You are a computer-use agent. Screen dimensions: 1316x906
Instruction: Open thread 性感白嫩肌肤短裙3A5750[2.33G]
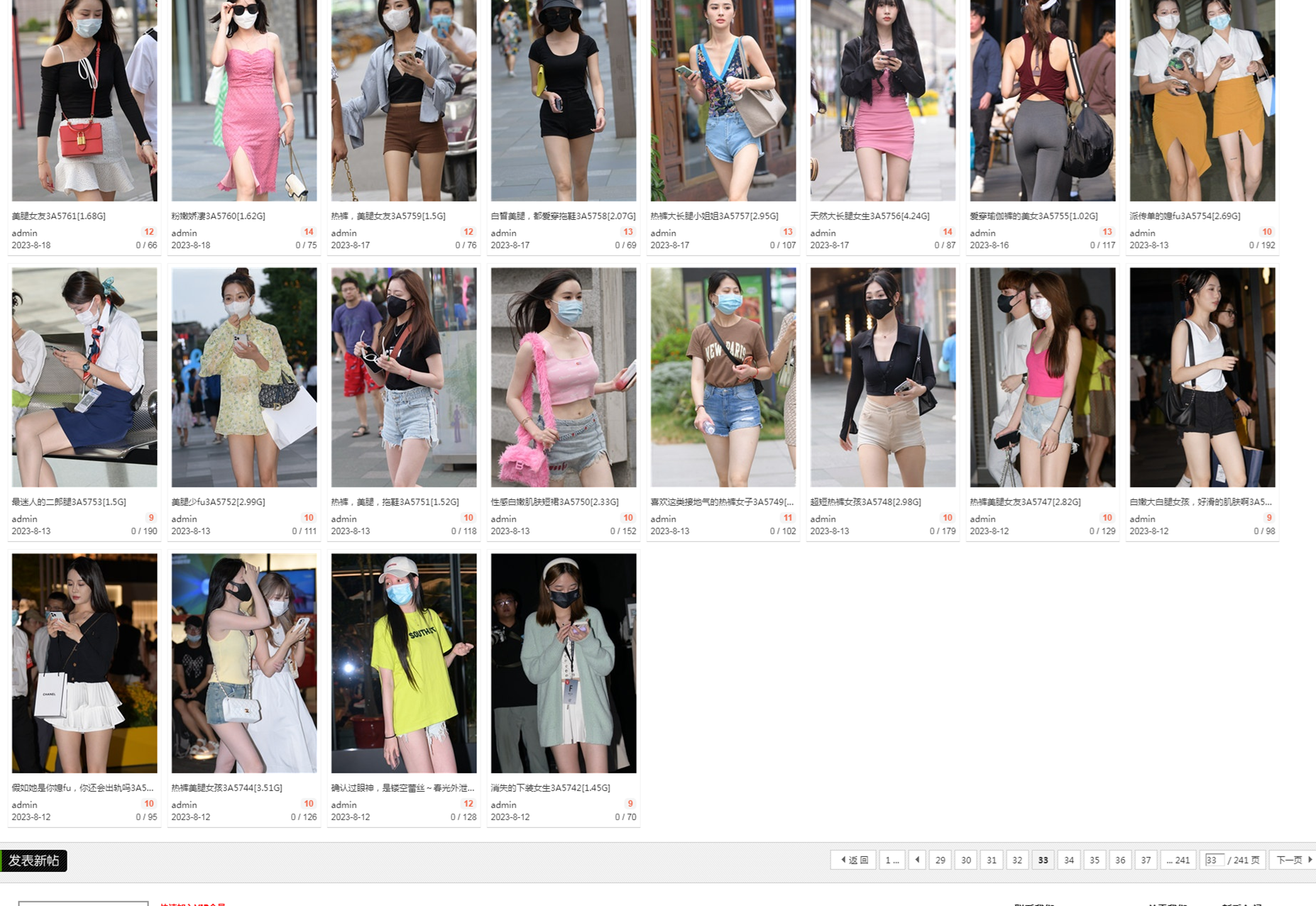pyautogui.click(x=554, y=502)
